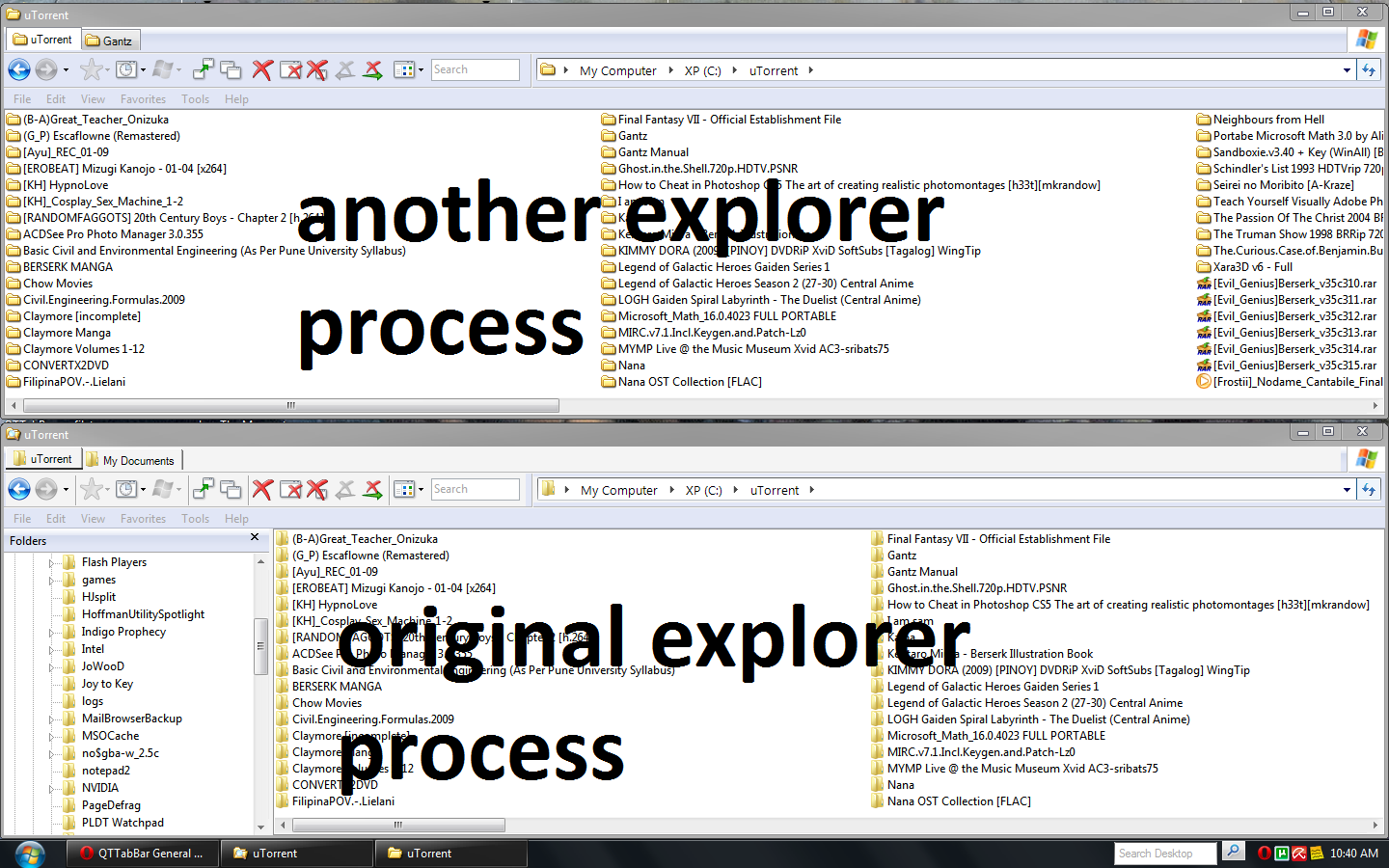Viewport: 1389px width, 868px height.
Task: Click Search box in Gantz-tab window toolbar
Action: tap(475, 69)
